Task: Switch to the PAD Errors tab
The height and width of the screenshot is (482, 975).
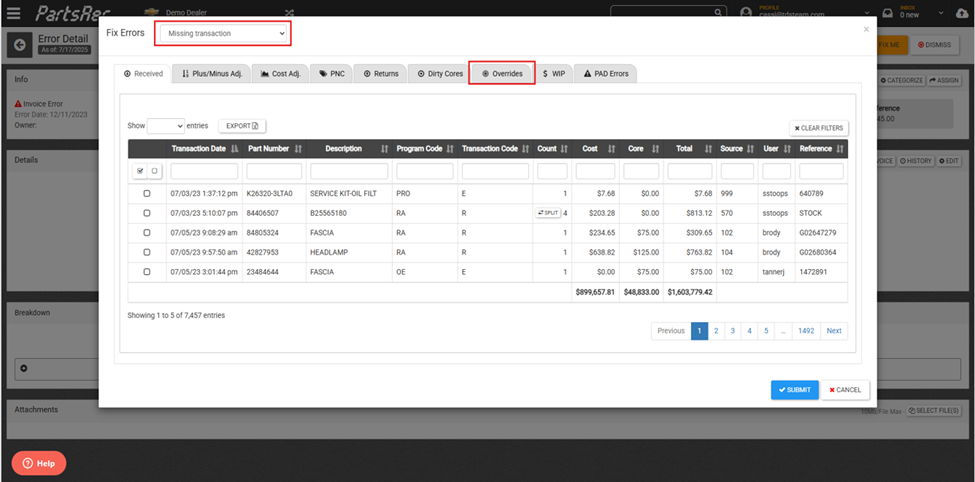Action: 606,73
